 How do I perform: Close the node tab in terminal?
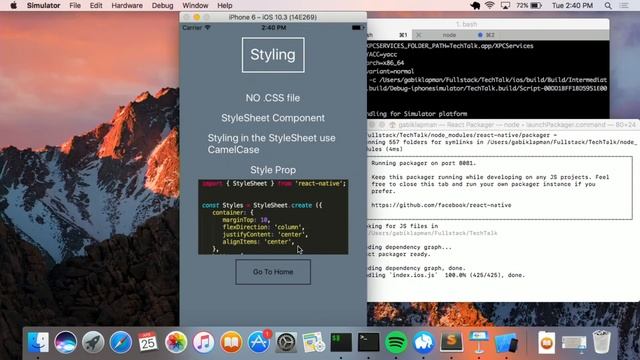tap(419, 35)
